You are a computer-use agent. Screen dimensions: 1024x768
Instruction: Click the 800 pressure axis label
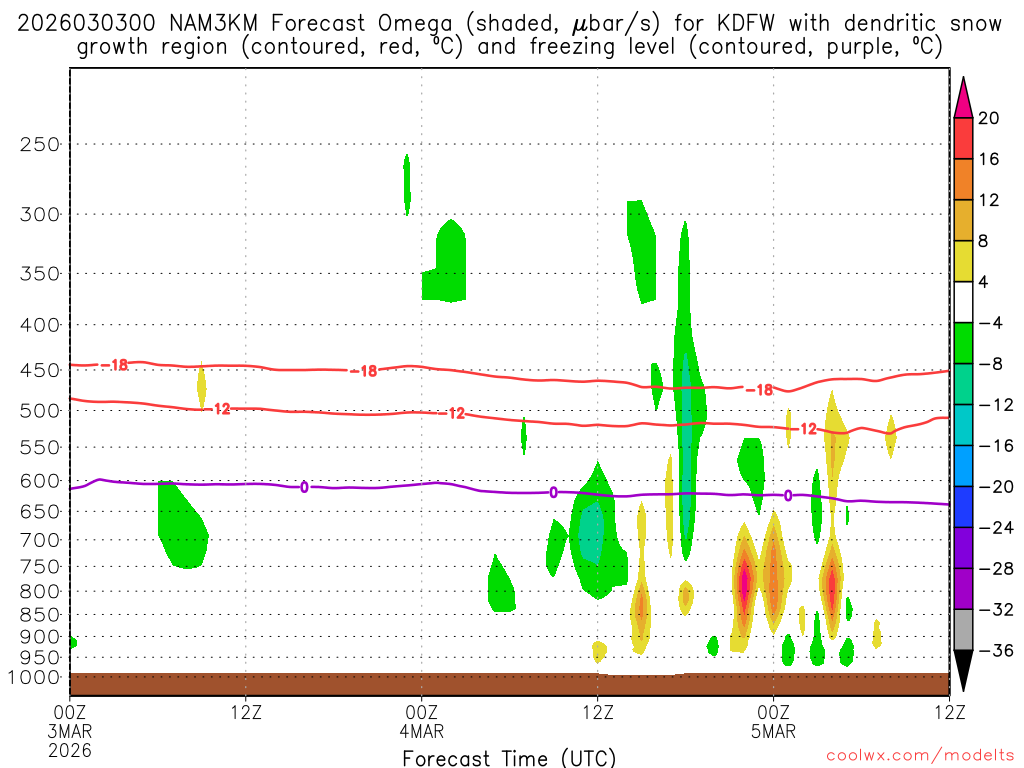click(40, 592)
